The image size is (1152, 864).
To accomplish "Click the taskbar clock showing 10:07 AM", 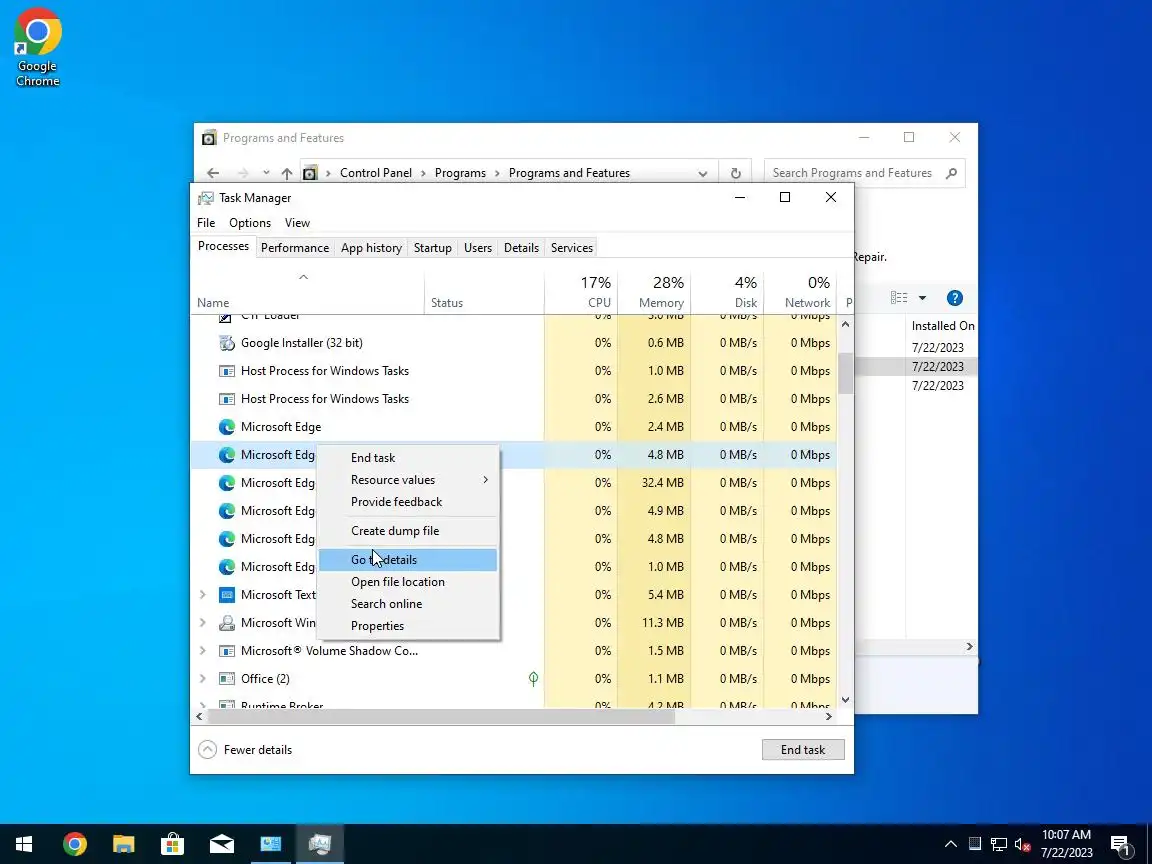I will click(x=1066, y=844).
